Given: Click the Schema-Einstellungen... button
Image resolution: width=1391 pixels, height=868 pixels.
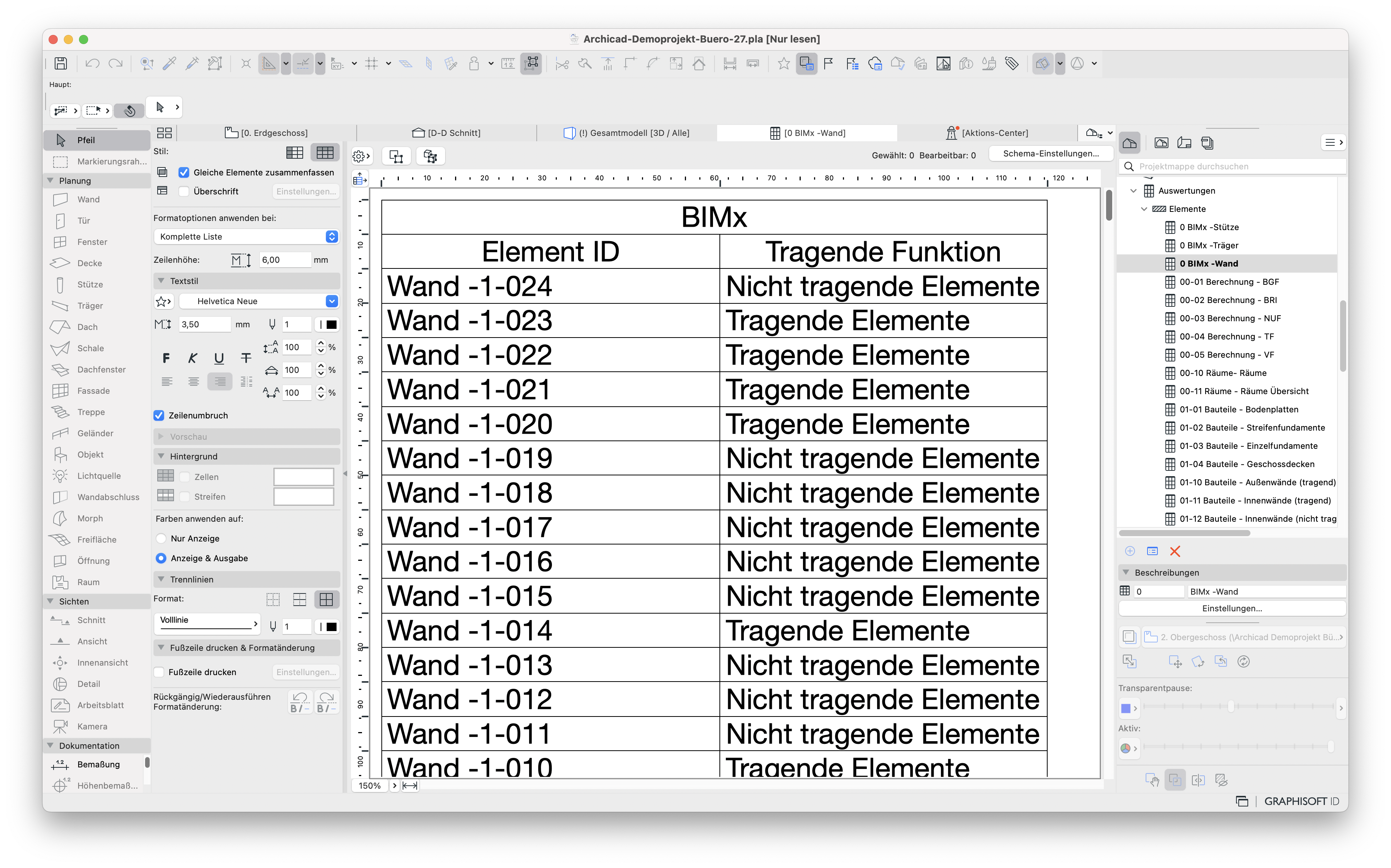Looking at the screenshot, I should (x=1050, y=153).
